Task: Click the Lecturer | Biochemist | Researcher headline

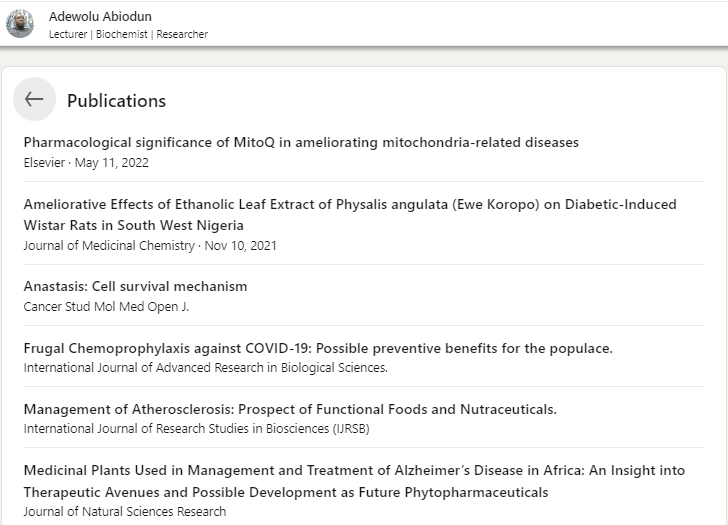Action: coord(129,34)
